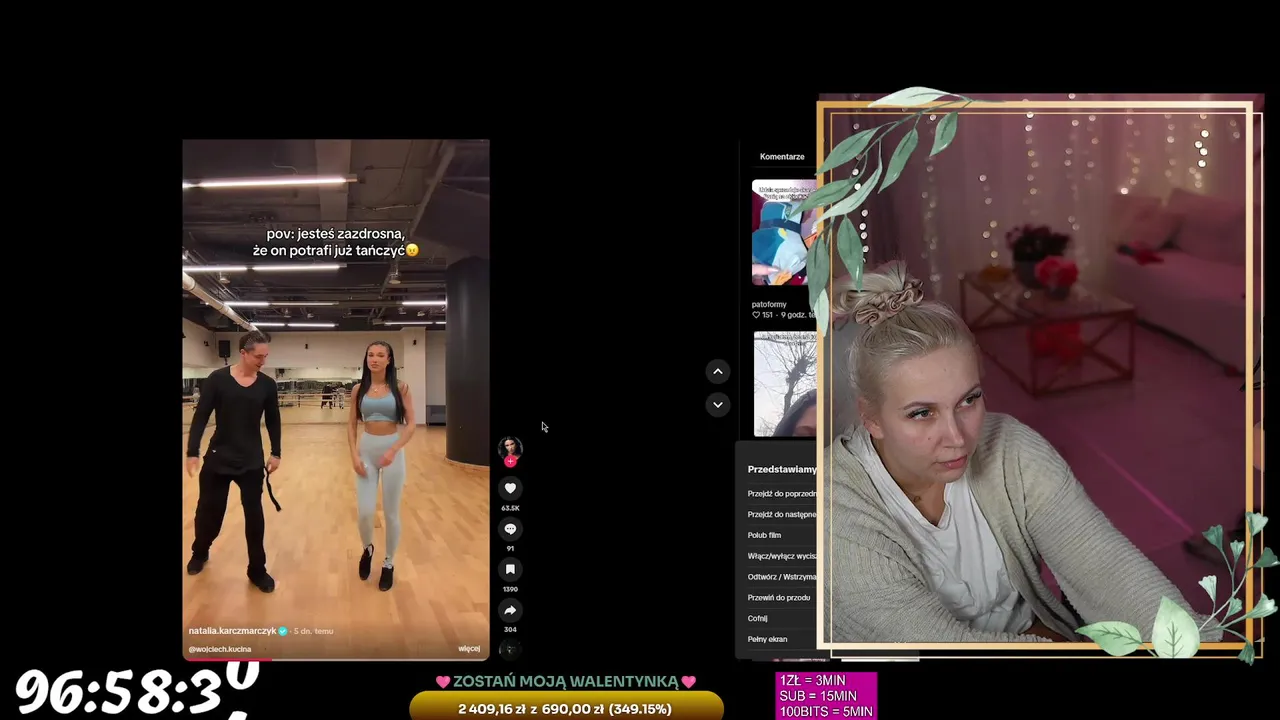Click the '100BITS = 5MIN' rate text
Image resolution: width=1280 pixels, height=720 pixels.
coord(826,712)
